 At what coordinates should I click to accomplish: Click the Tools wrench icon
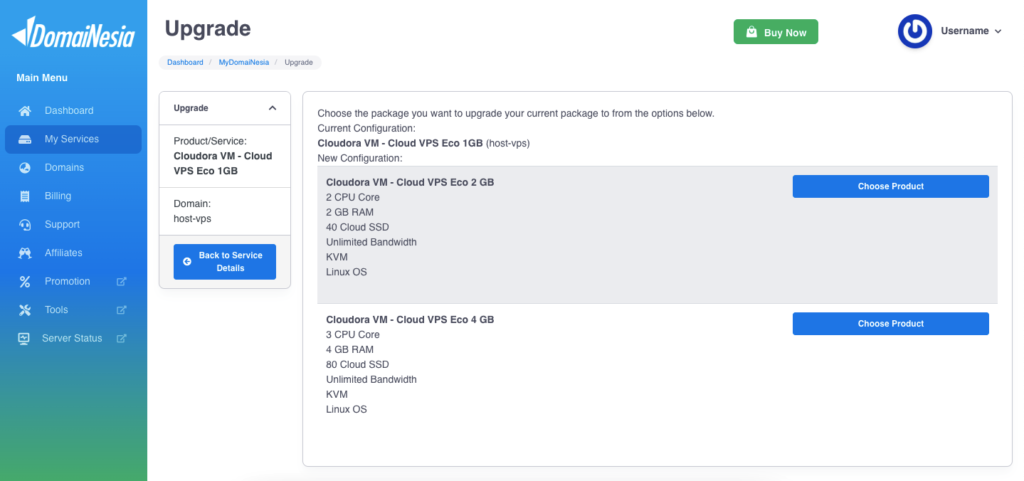pyautogui.click(x=25, y=310)
